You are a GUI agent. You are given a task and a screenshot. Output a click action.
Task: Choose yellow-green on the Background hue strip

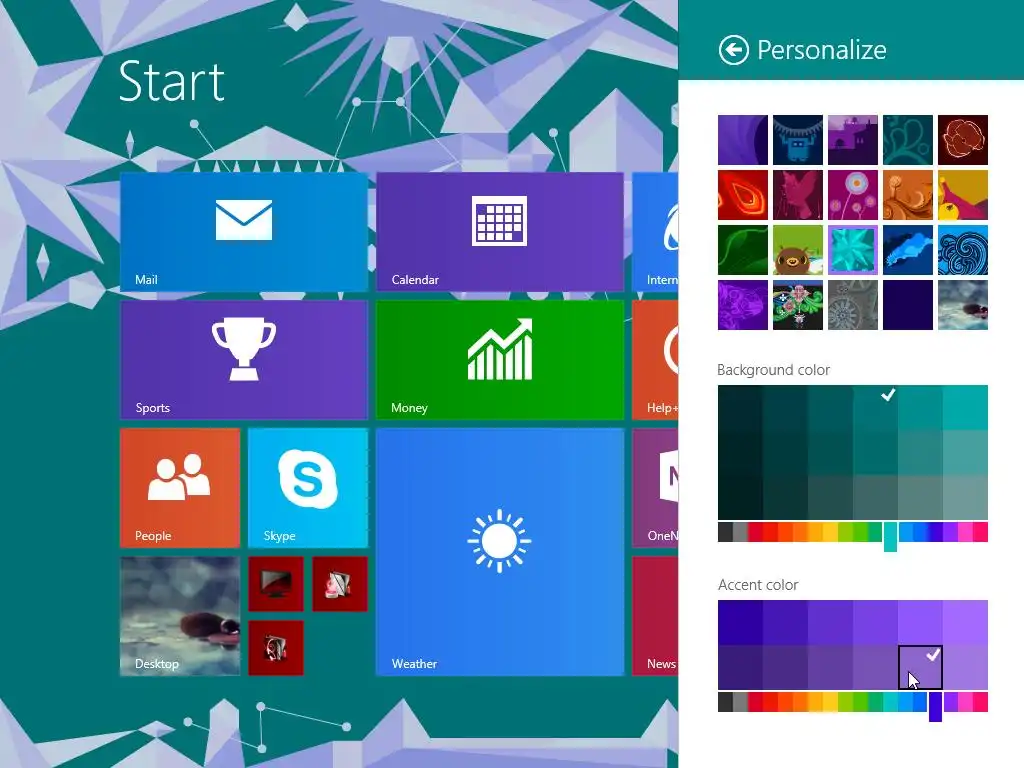846,532
